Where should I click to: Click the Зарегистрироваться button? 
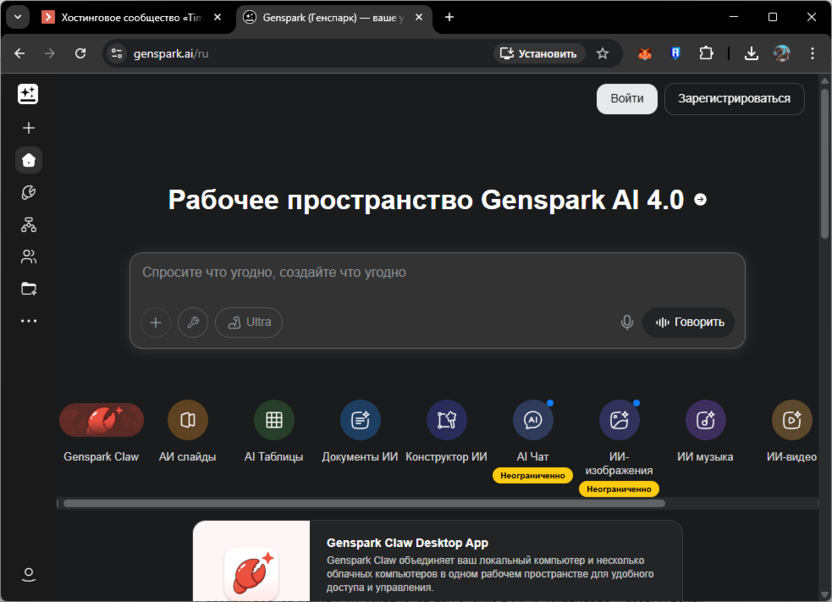(734, 99)
